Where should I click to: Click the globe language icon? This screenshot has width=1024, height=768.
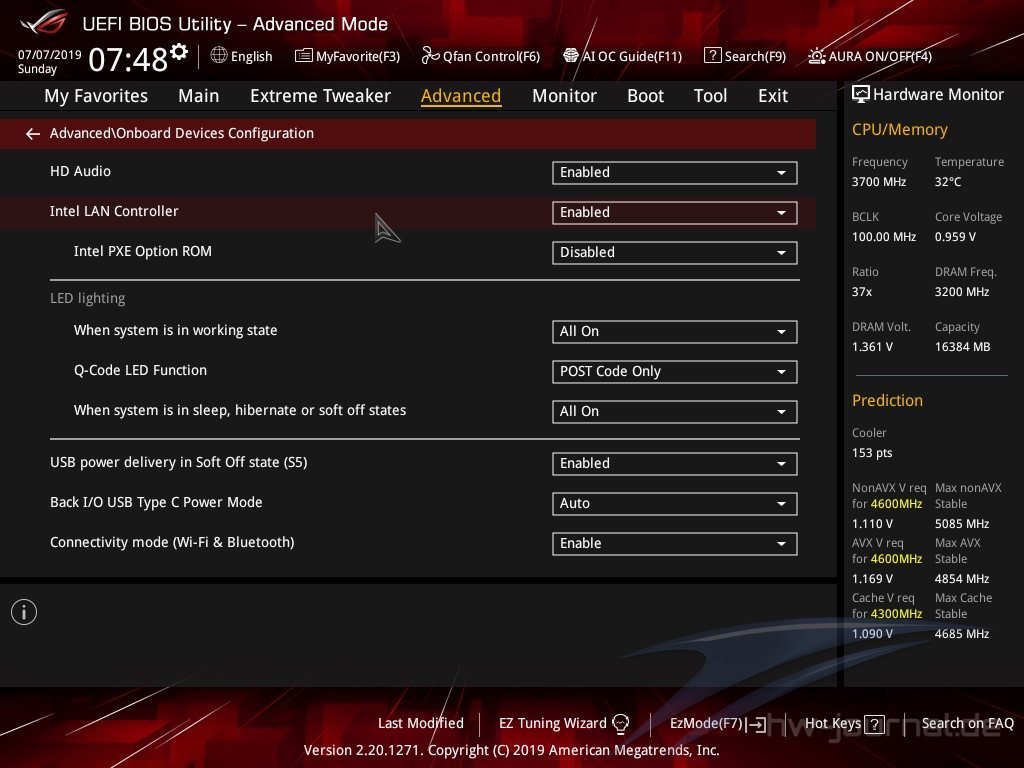coord(219,56)
